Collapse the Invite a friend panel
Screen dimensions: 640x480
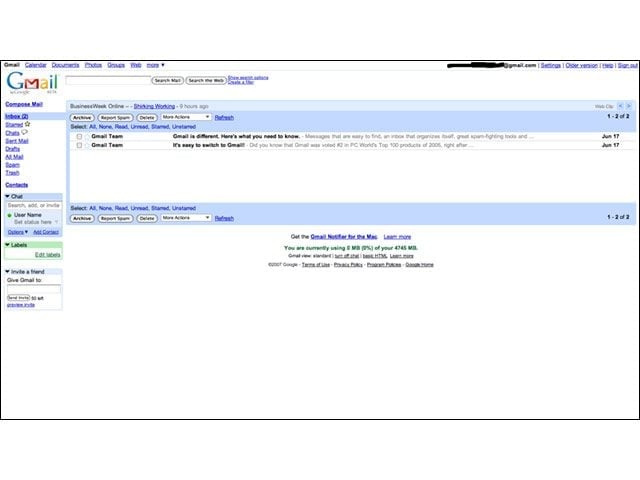7,271
